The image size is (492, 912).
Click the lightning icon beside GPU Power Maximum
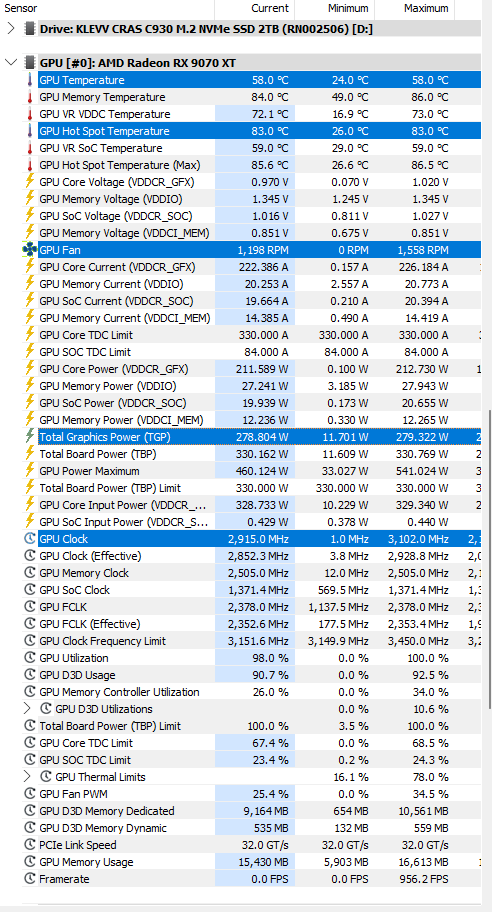[30, 471]
